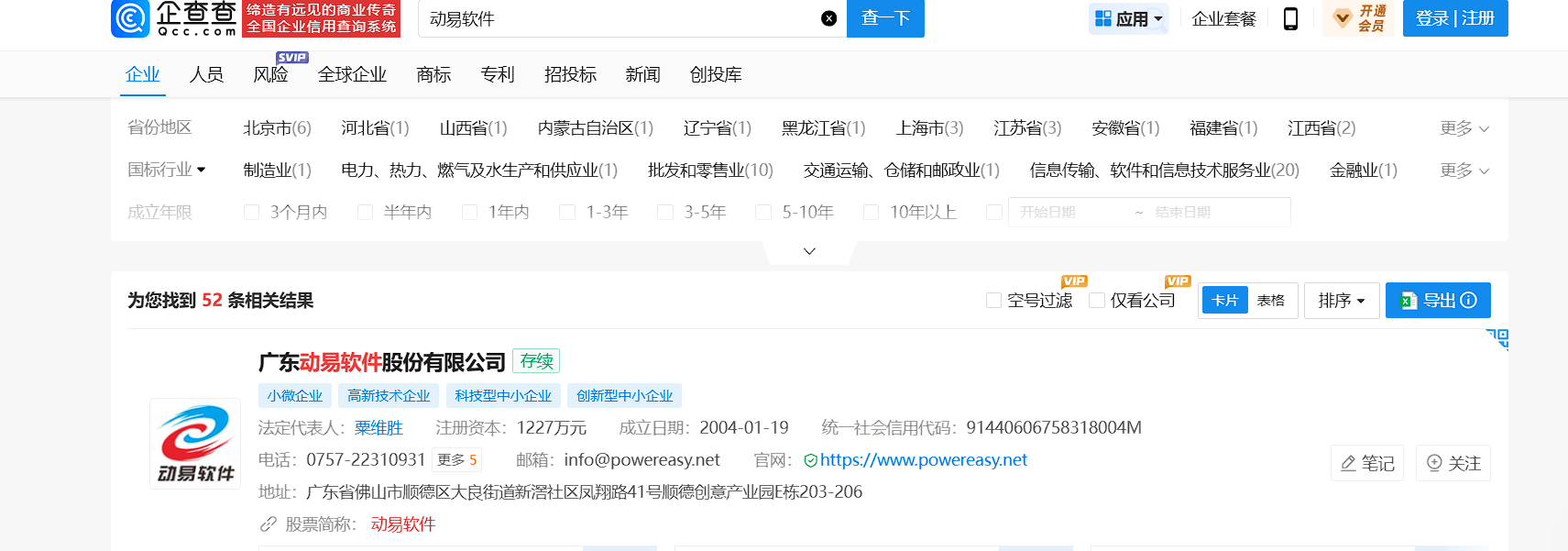Screen dimensions: 1568x551
Task: Open the 应用 dropdown menu
Action: coord(1128,18)
